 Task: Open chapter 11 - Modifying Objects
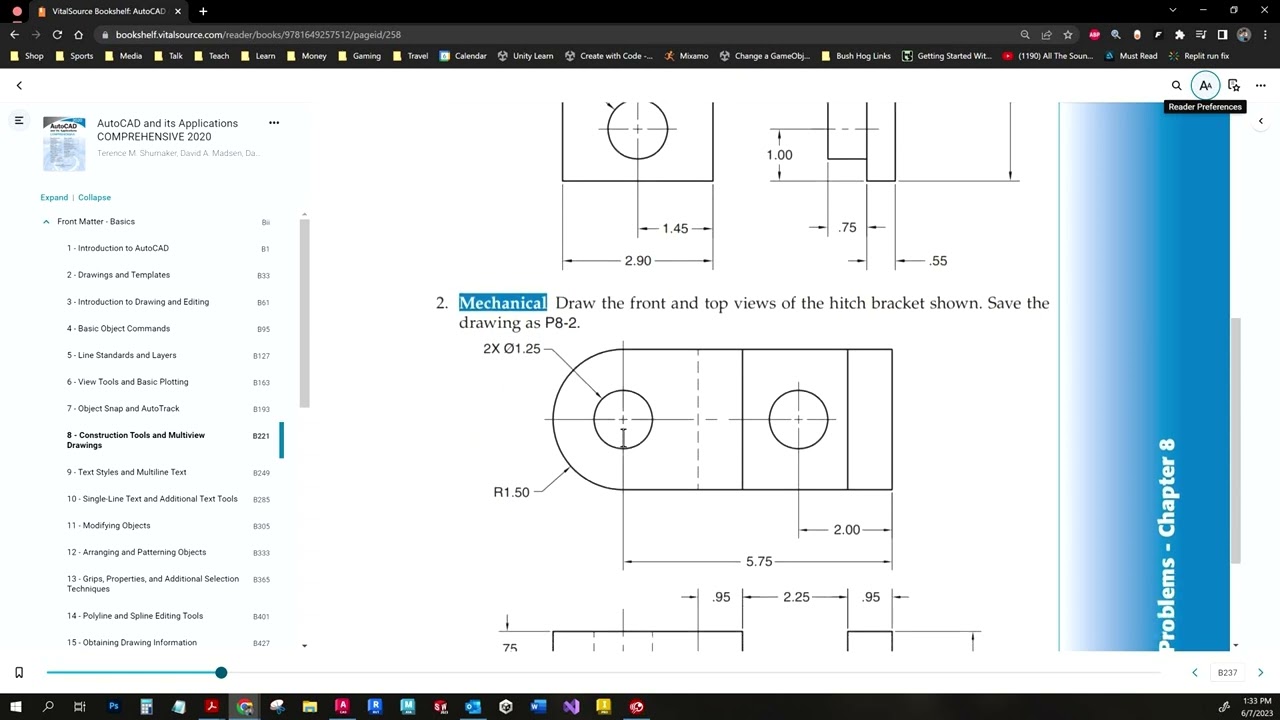click(x=109, y=526)
